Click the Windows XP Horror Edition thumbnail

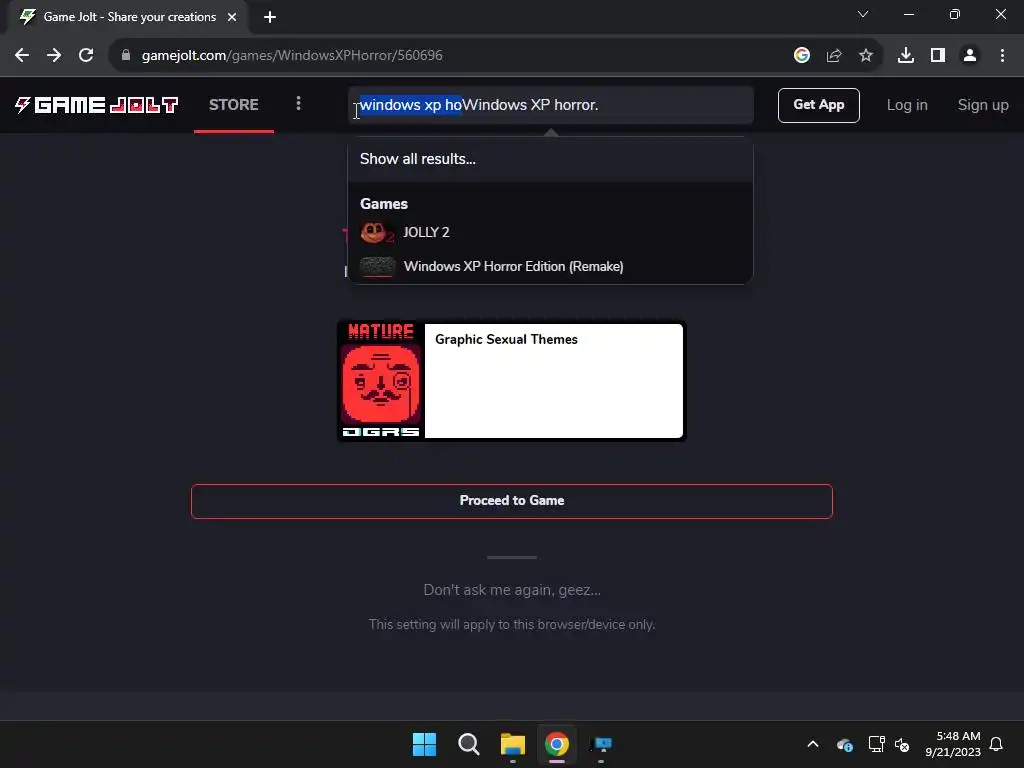[x=377, y=266]
